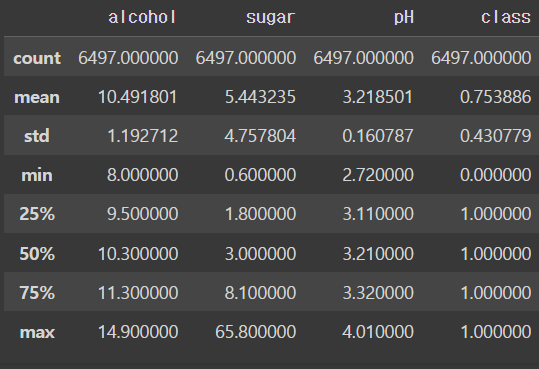539x369 pixels.
Task: Click the pH min value 2.720000
Action: coord(378,175)
